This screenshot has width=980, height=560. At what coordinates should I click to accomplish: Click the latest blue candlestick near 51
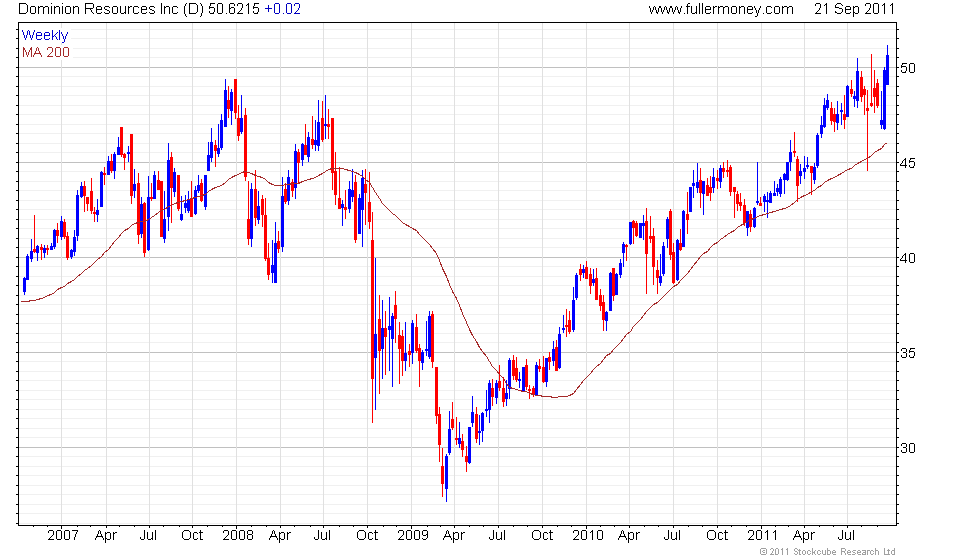click(x=887, y=69)
